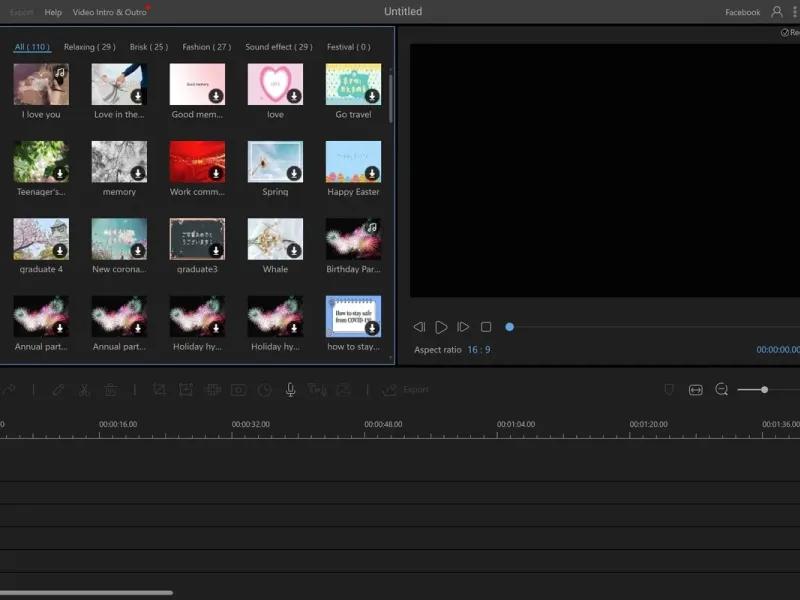The image size is (800, 600).
Task: Select the crop tool icon
Action: 159,390
